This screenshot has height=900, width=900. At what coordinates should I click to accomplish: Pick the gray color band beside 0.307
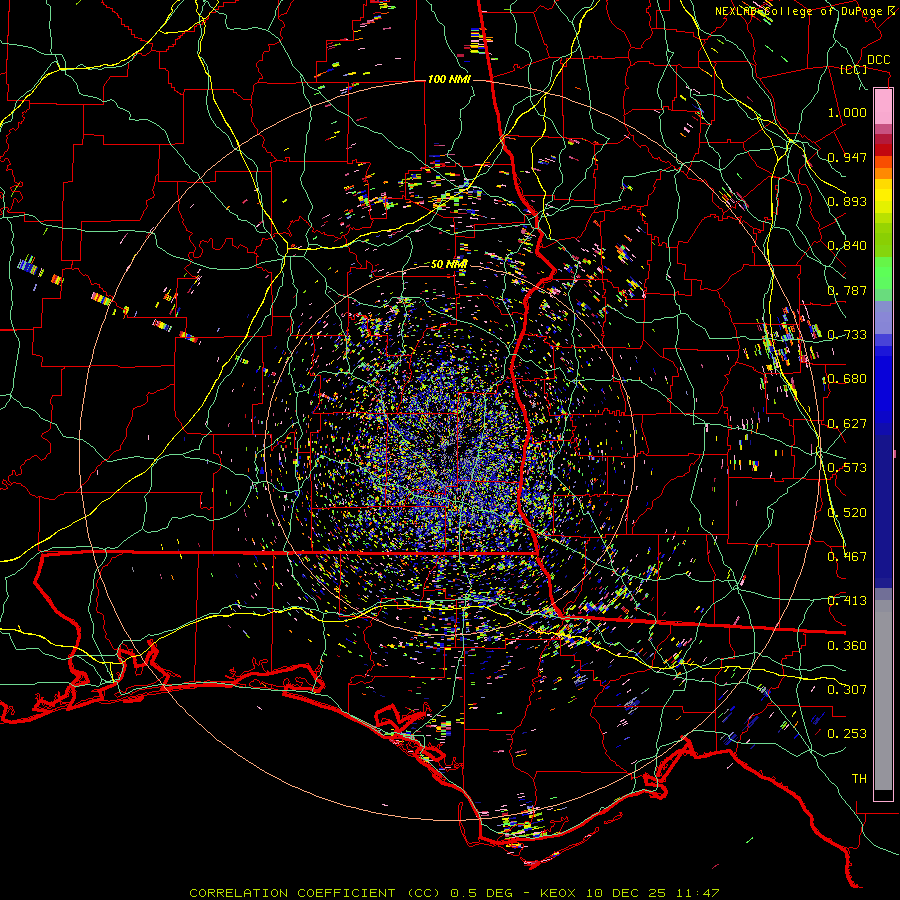pyautogui.click(x=883, y=695)
